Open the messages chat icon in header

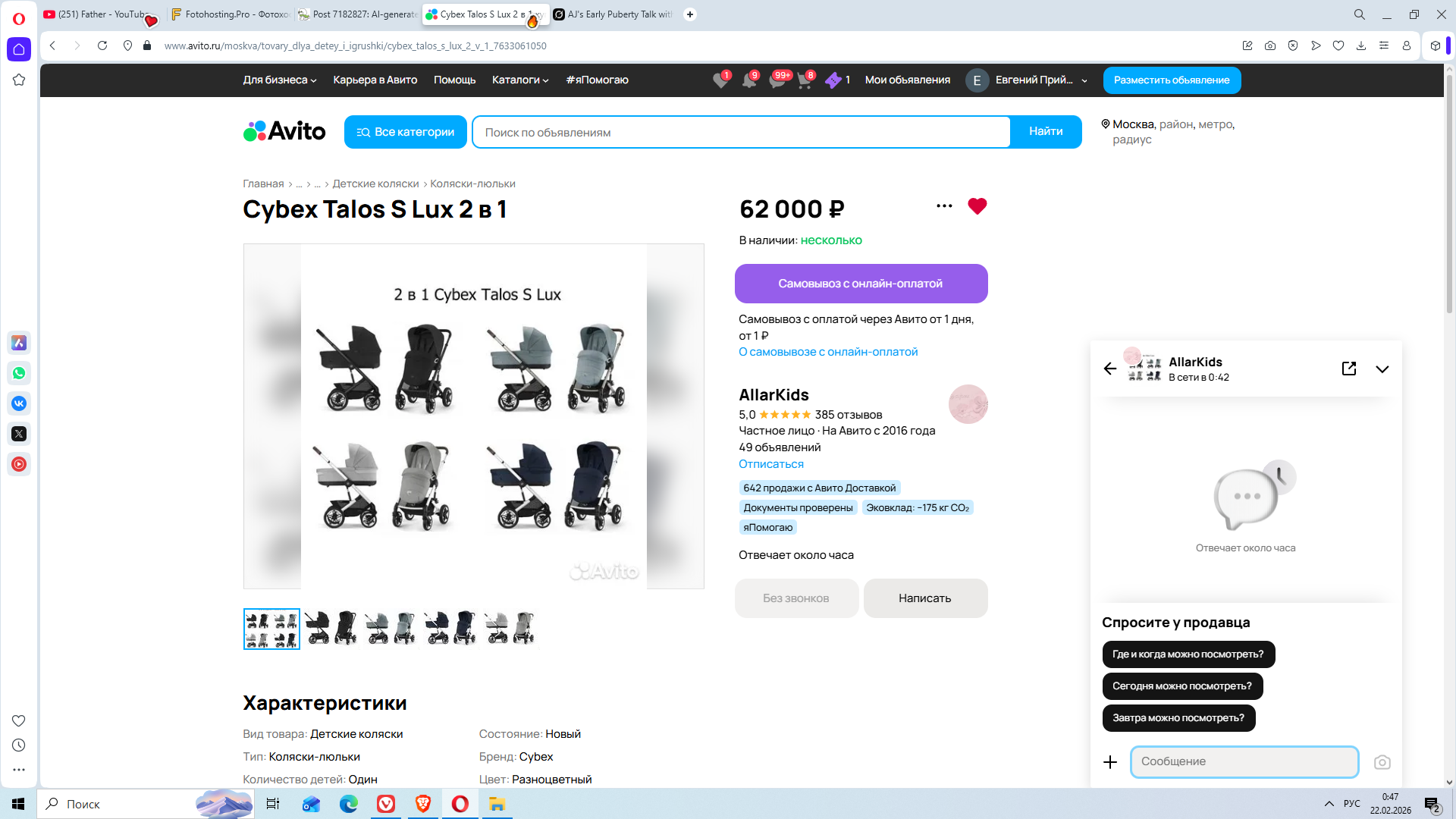point(777,80)
